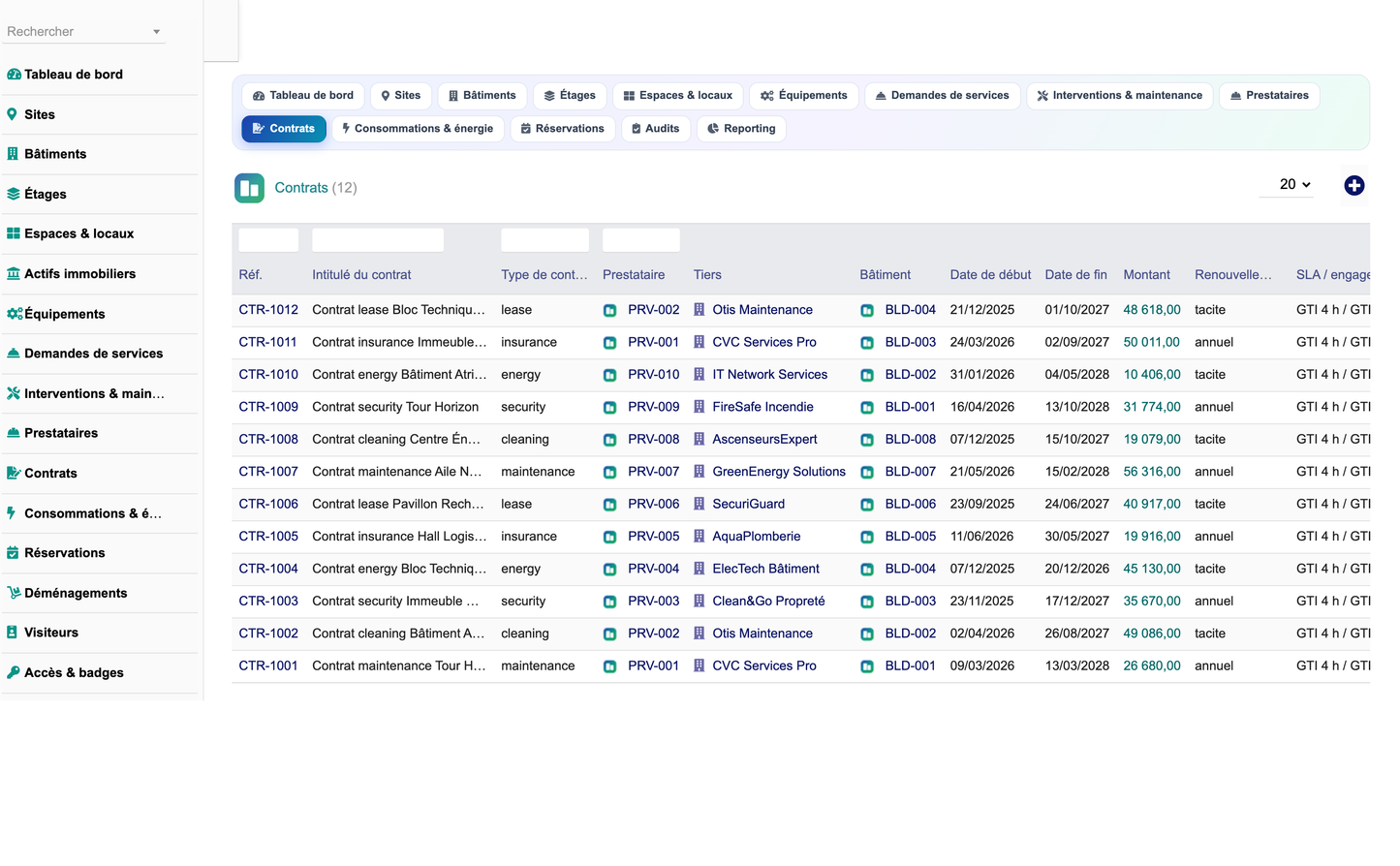Click 'Contrat security Tour Horizon' cell

click(x=395, y=407)
